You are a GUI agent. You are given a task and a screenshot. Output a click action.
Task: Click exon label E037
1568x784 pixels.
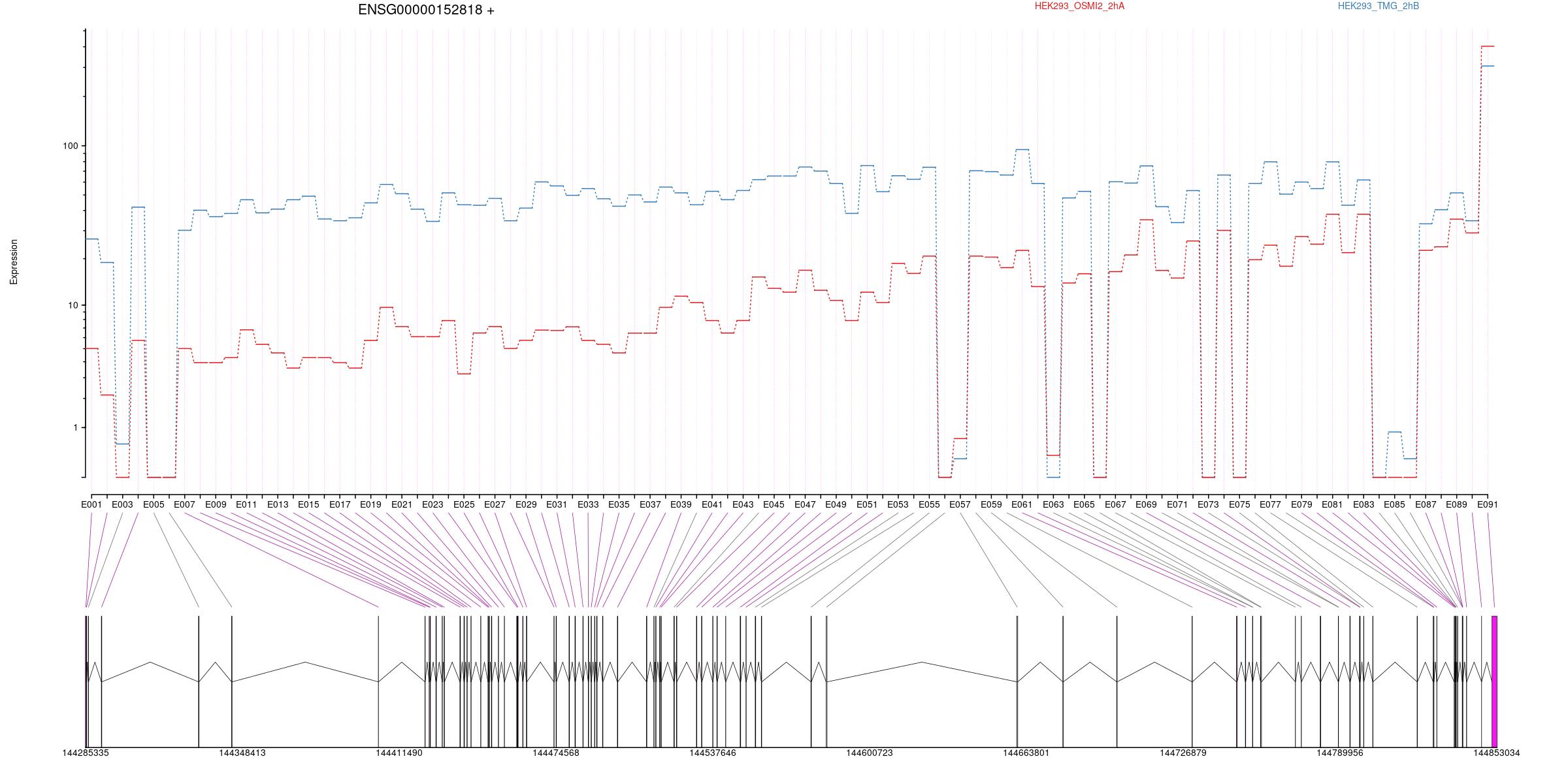pyautogui.click(x=650, y=504)
